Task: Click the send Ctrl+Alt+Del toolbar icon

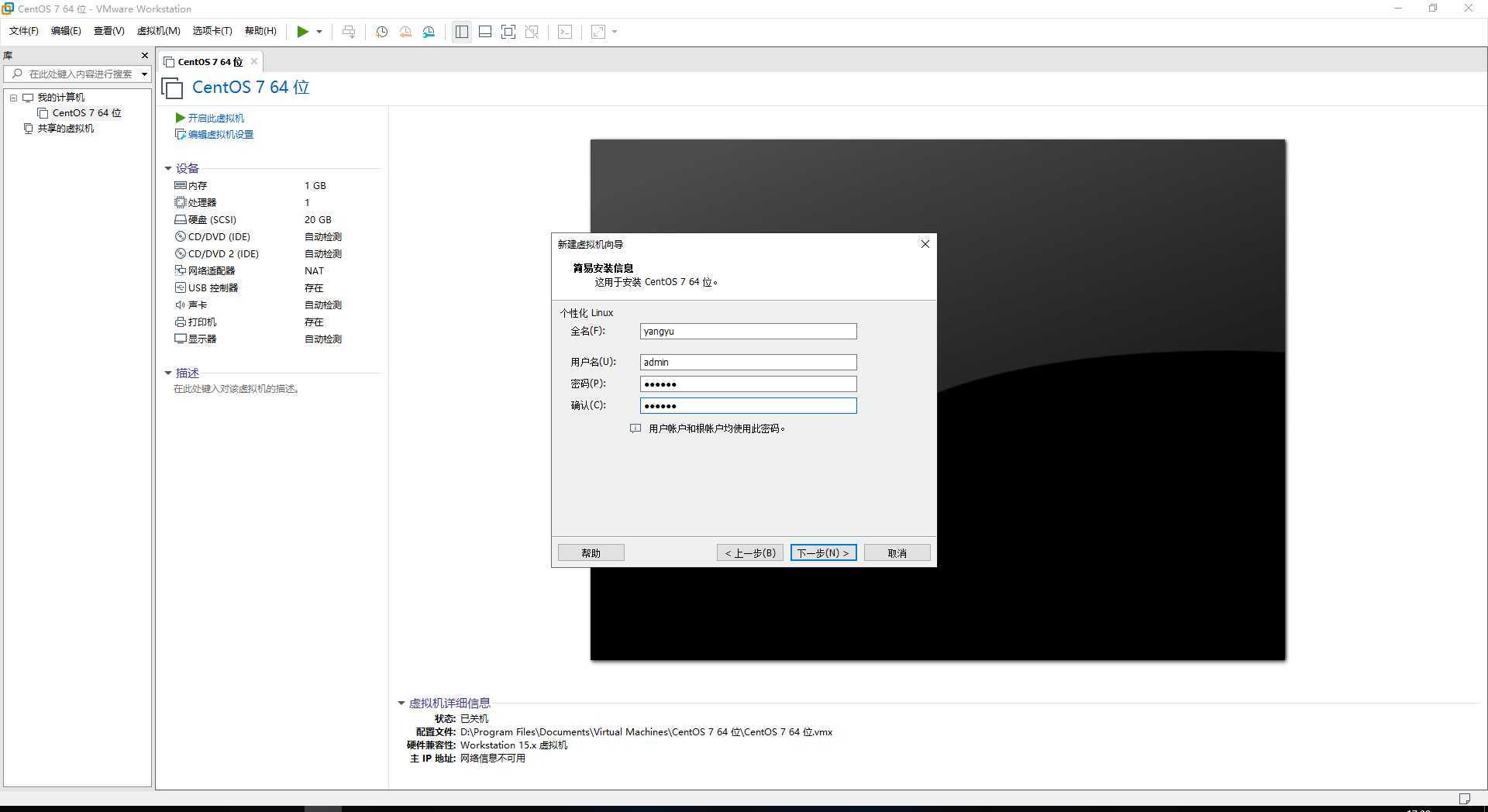Action: click(x=349, y=32)
